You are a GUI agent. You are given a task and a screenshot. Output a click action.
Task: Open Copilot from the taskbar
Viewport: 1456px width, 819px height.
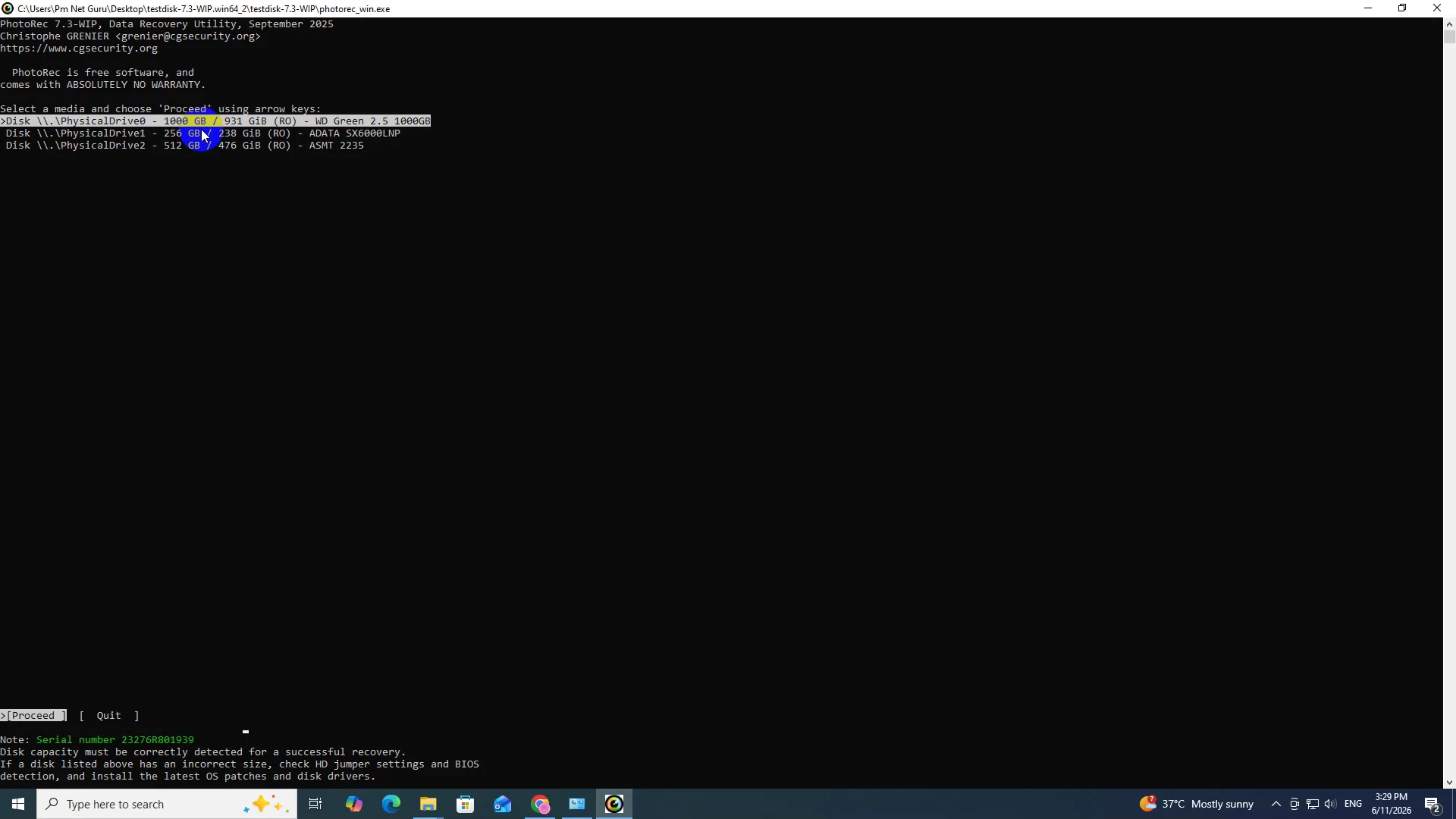[x=353, y=804]
